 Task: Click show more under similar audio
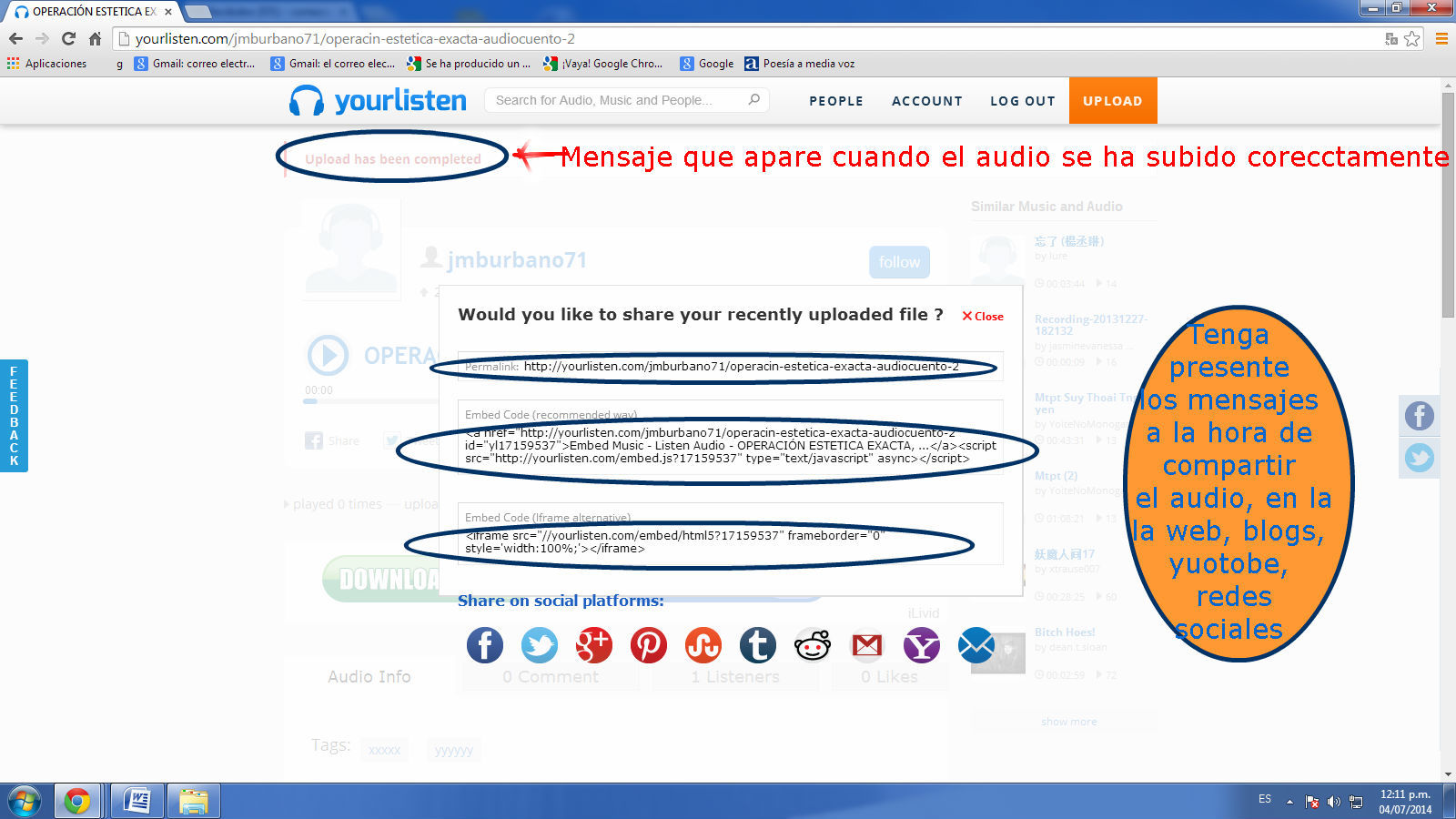(x=1069, y=722)
